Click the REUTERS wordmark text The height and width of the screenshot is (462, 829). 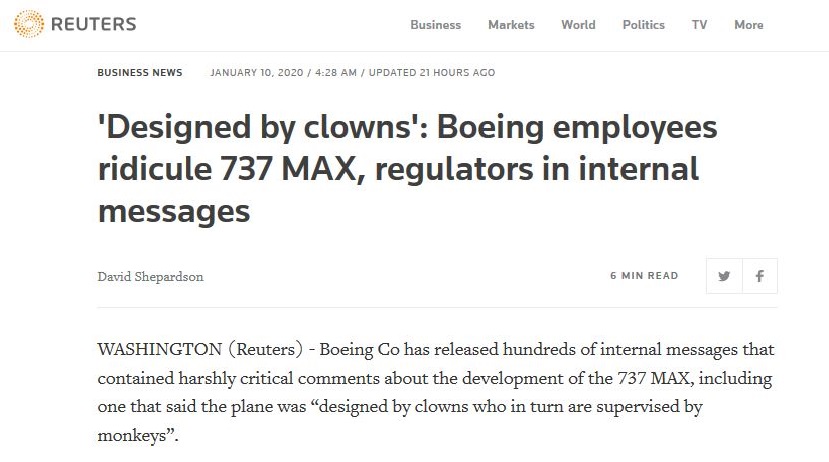(x=96, y=24)
